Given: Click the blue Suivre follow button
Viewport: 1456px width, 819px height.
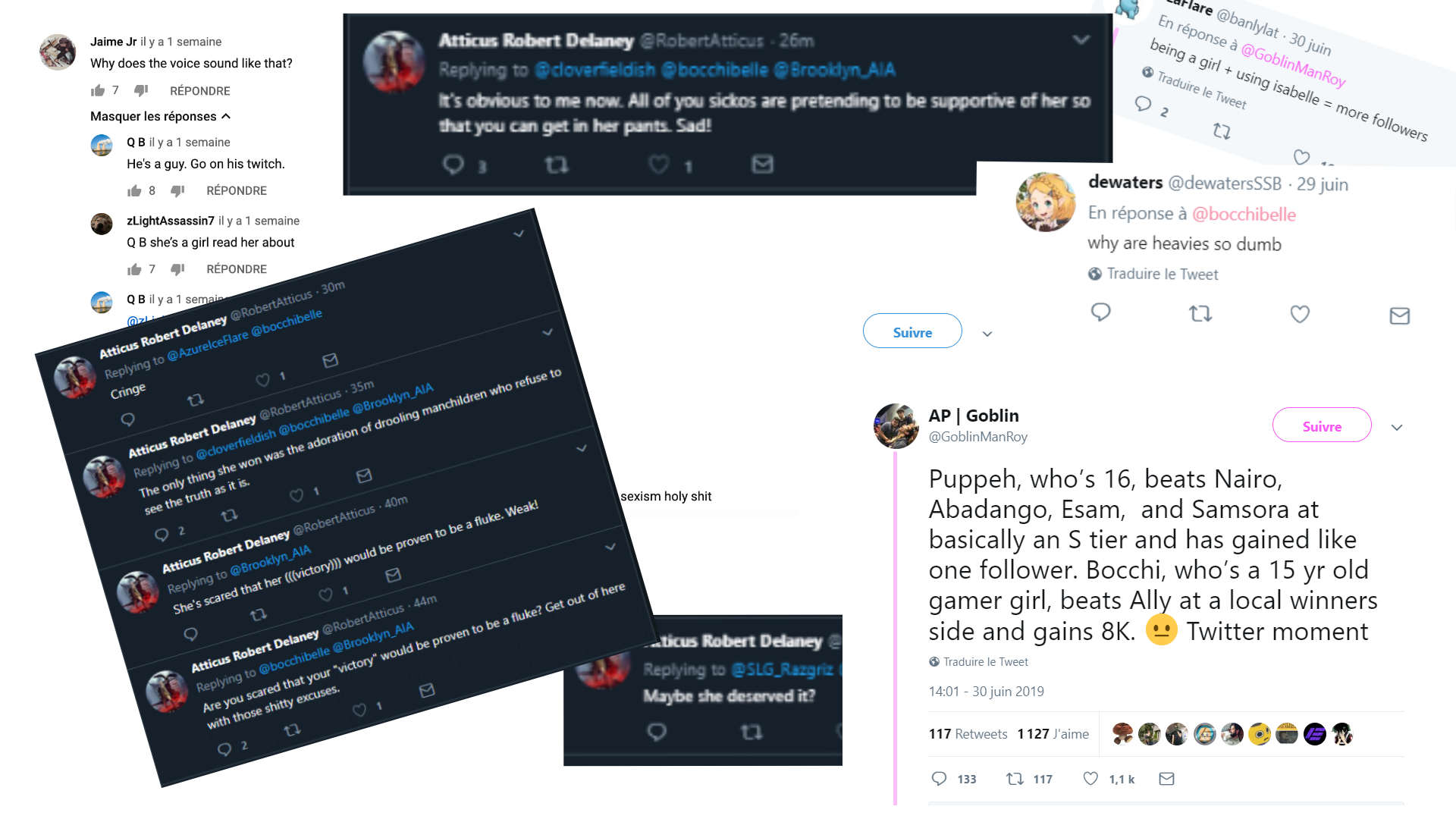Looking at the screenshot, I should point(912,331).
